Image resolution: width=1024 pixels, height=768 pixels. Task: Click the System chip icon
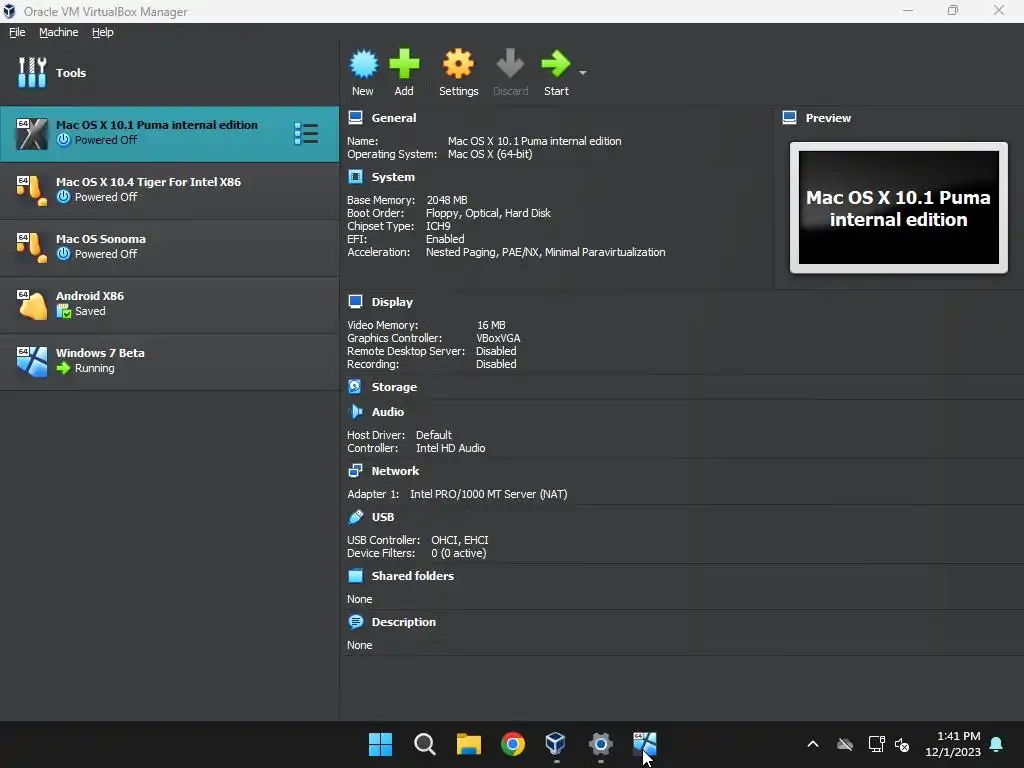click(x=355, y=176)
